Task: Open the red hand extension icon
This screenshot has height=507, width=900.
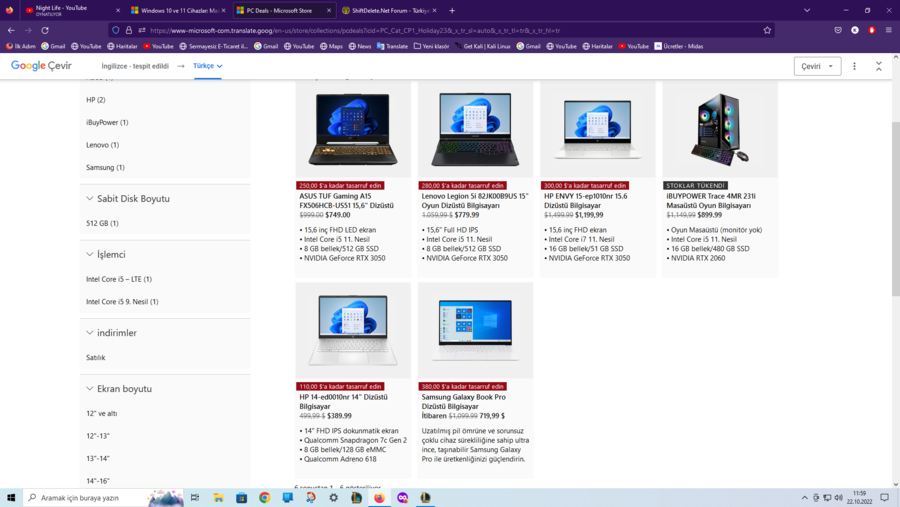Action: tap(871, 30)
